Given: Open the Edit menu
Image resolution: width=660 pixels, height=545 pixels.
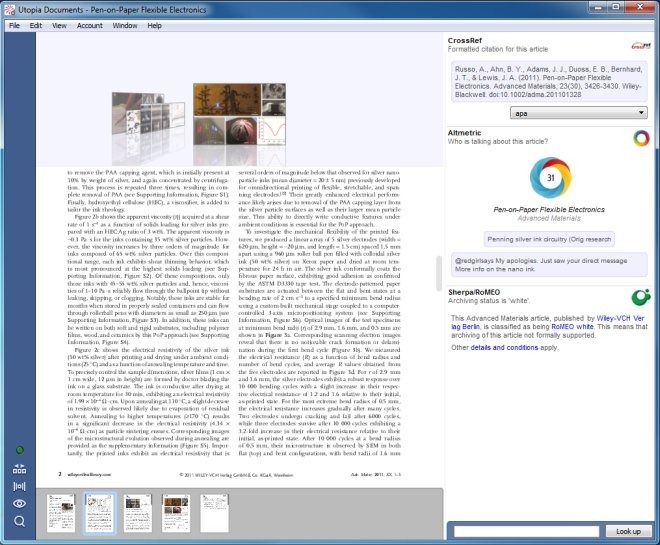Looking at the screenshot, I should 36,26.
